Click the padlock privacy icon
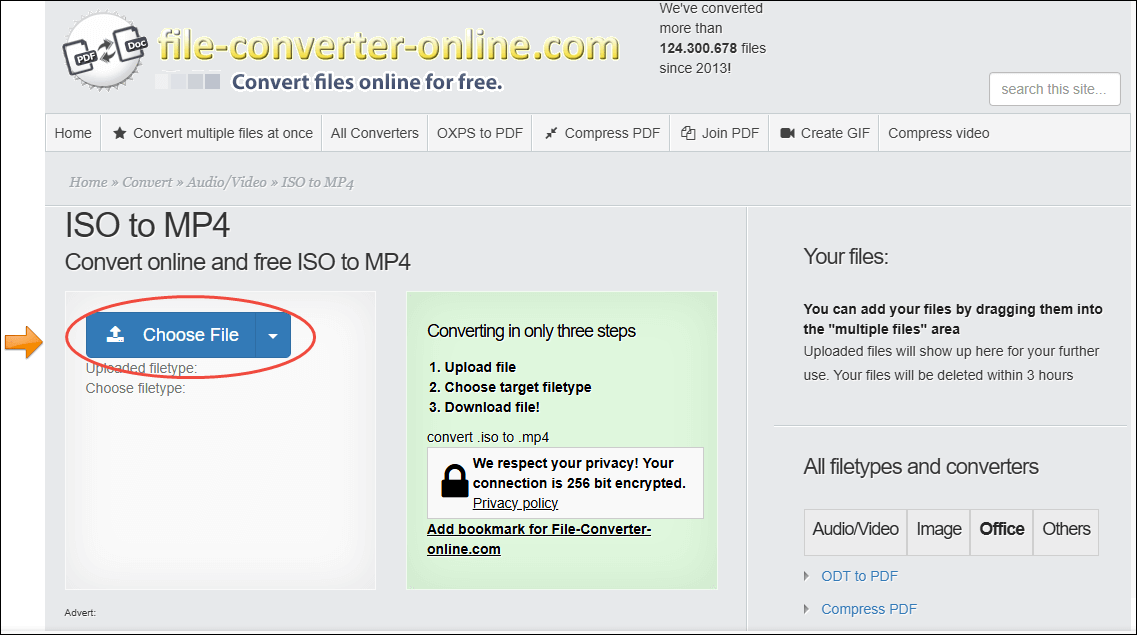Image resolution: width=1137 pixels, height=635 pixels. pos(455,481)
